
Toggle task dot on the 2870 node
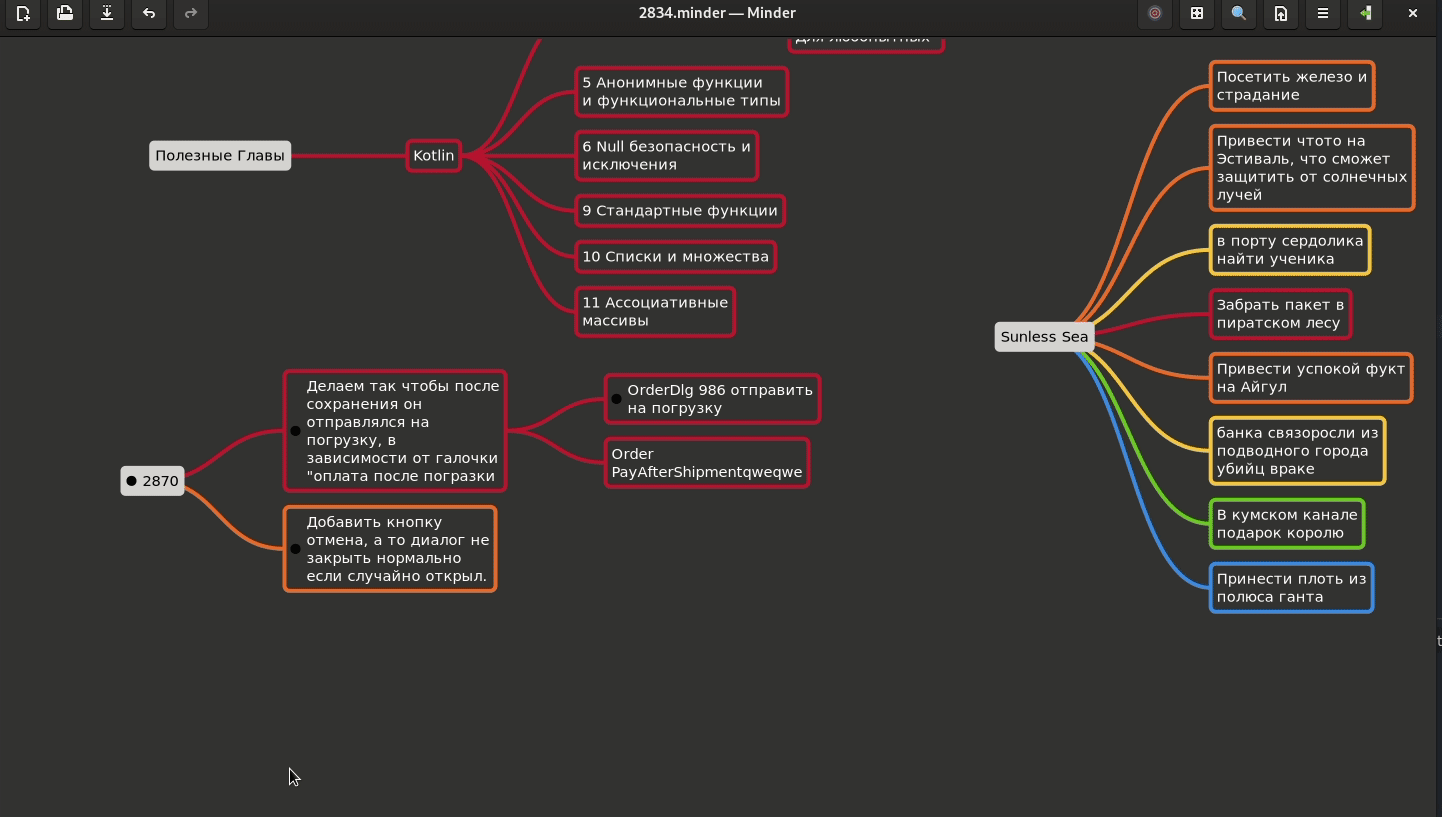pyautogui.click(x=131, y=481)
